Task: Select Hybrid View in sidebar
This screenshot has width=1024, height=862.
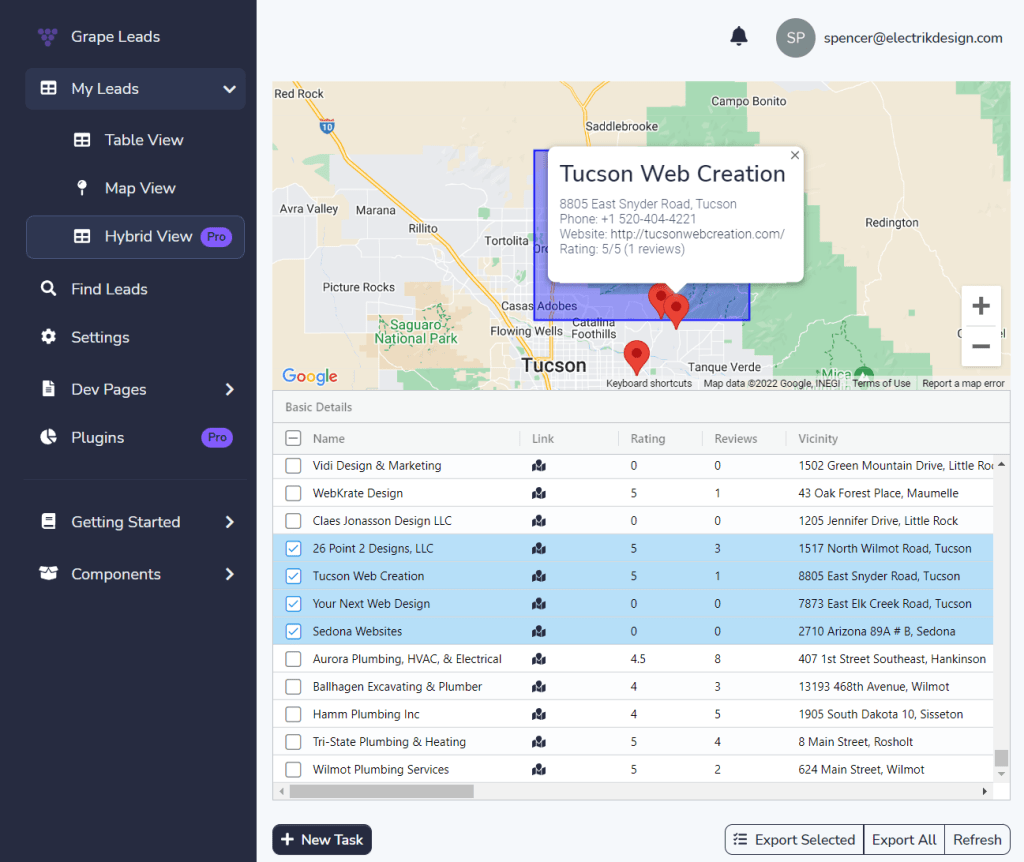Action: click(x=135, y=236)
